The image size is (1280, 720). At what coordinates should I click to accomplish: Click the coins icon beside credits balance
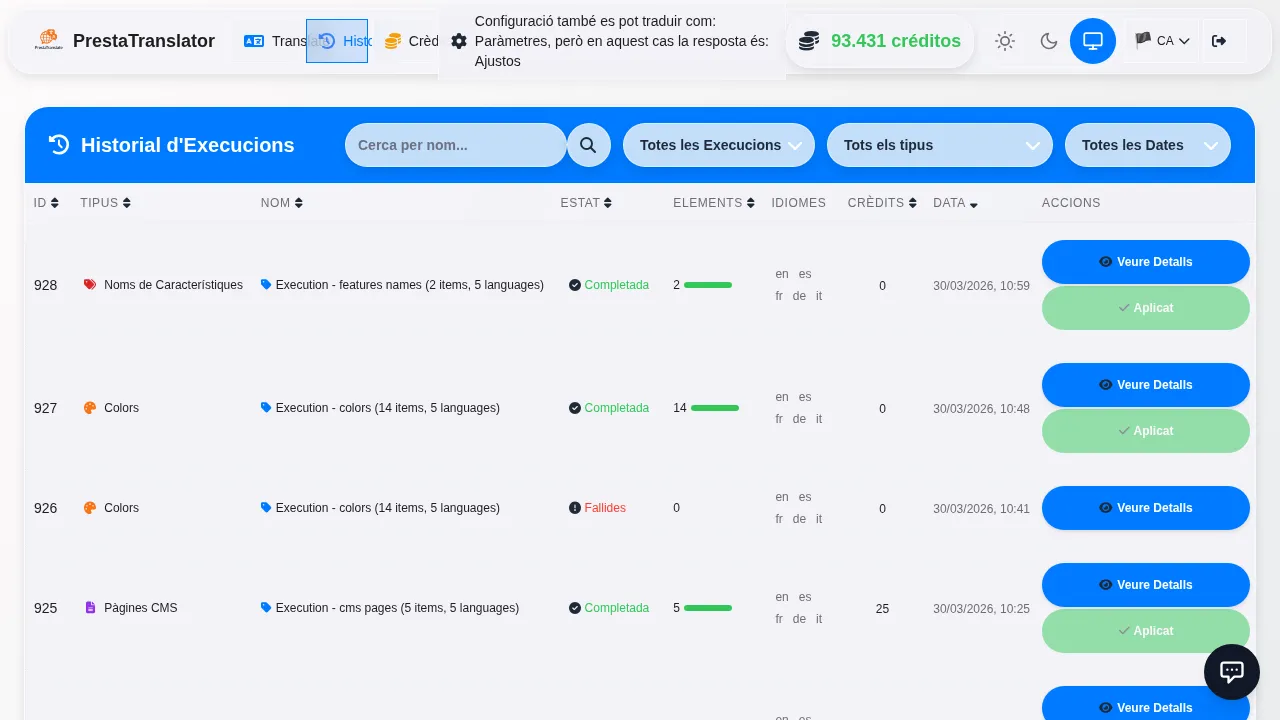808,41
